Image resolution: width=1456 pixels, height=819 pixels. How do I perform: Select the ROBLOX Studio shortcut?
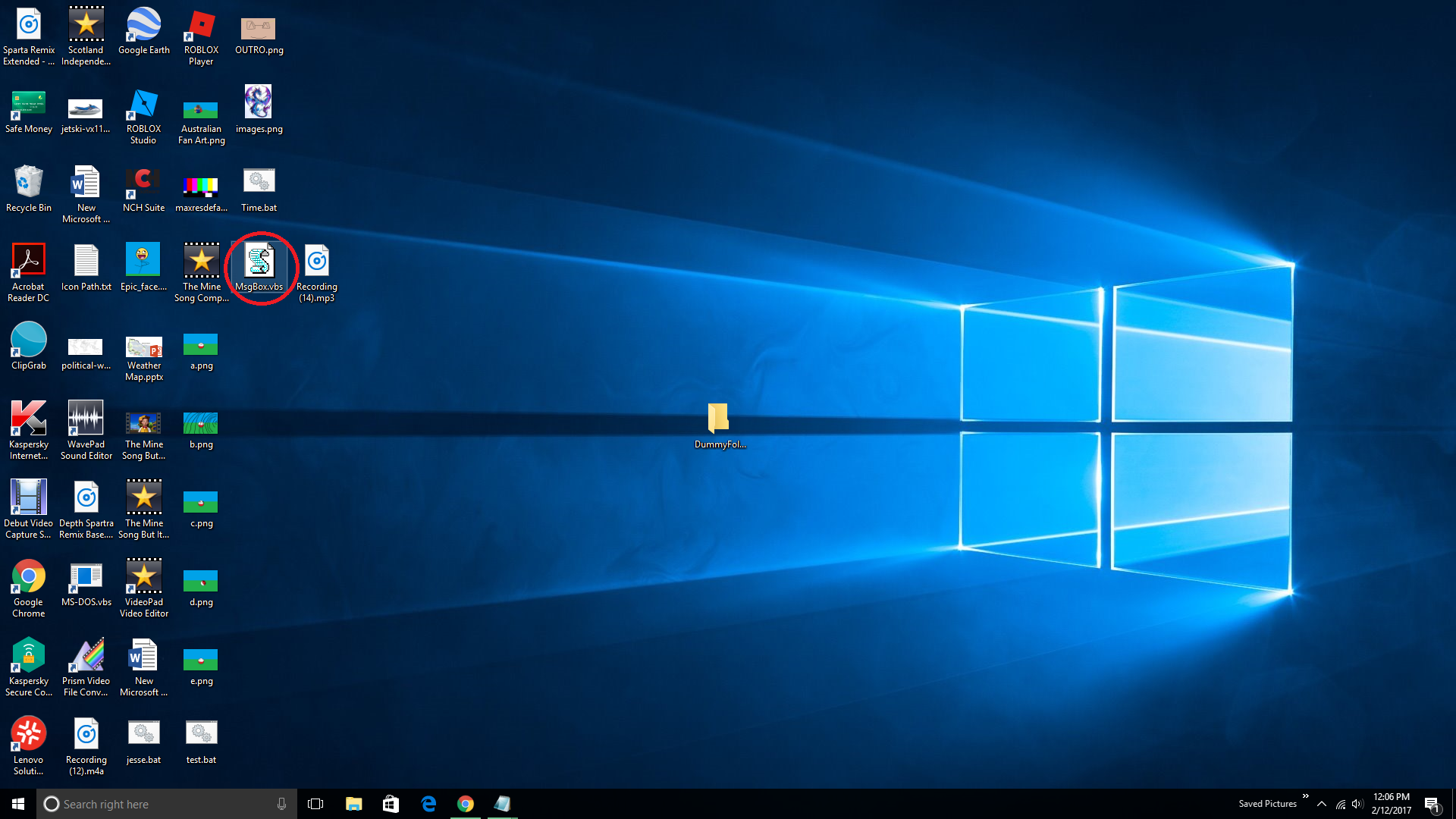[x=144, y=116]
